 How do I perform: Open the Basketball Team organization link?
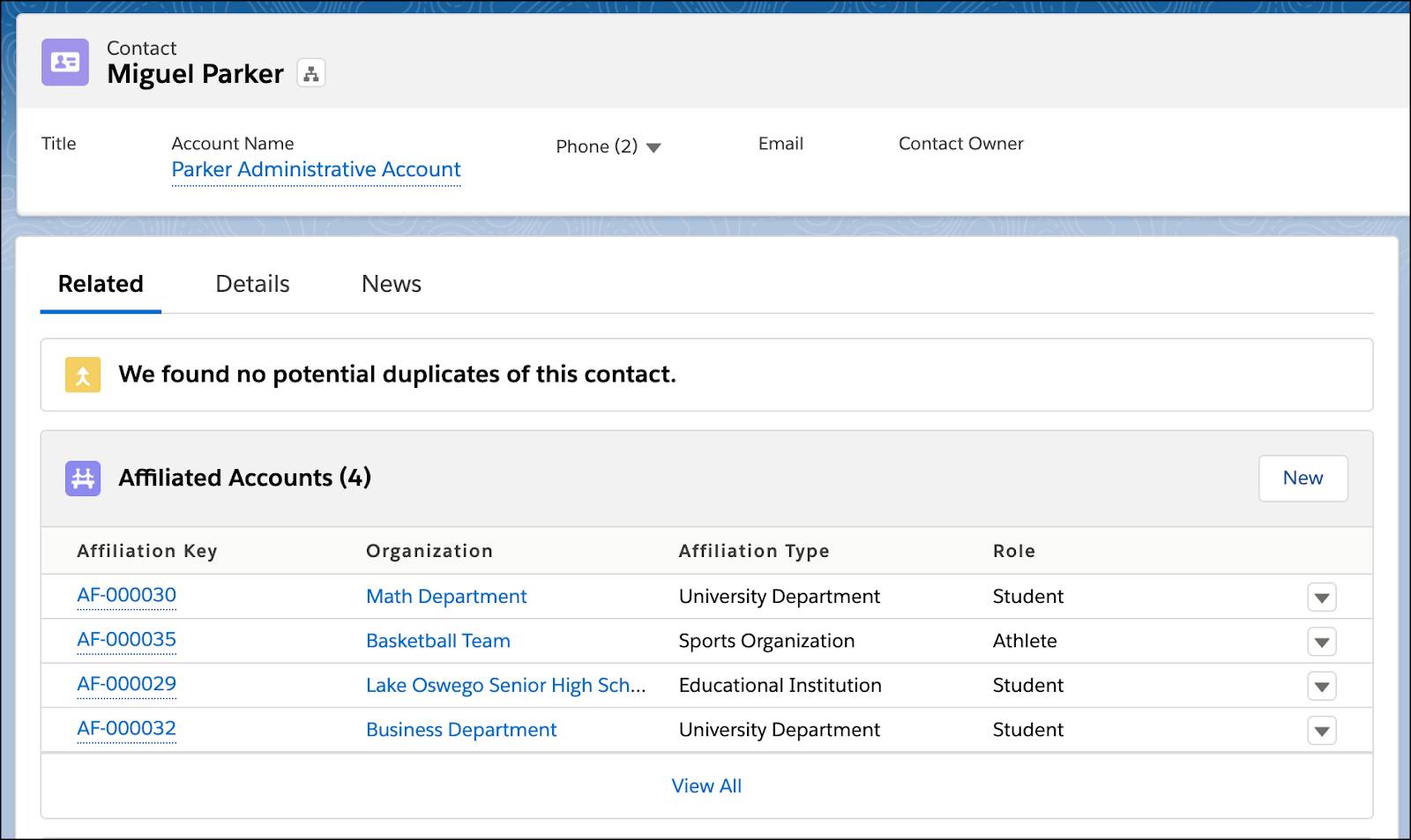(x=437, y=641)
